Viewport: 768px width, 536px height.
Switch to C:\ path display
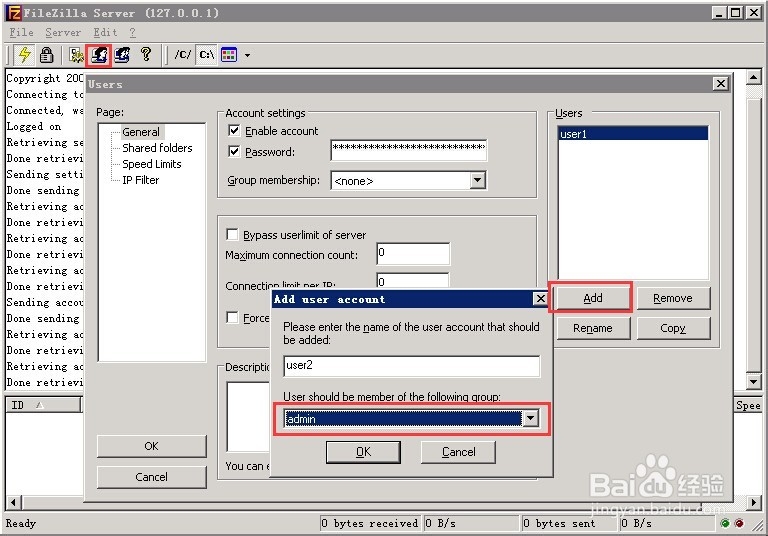tap(207, 54)
